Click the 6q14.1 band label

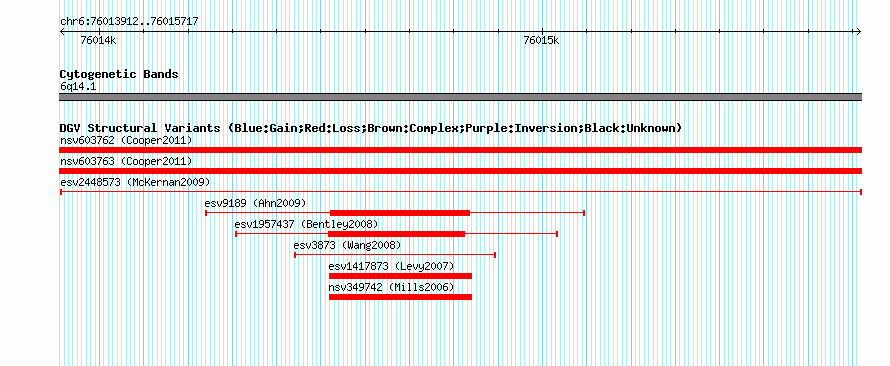click(78, 86)
